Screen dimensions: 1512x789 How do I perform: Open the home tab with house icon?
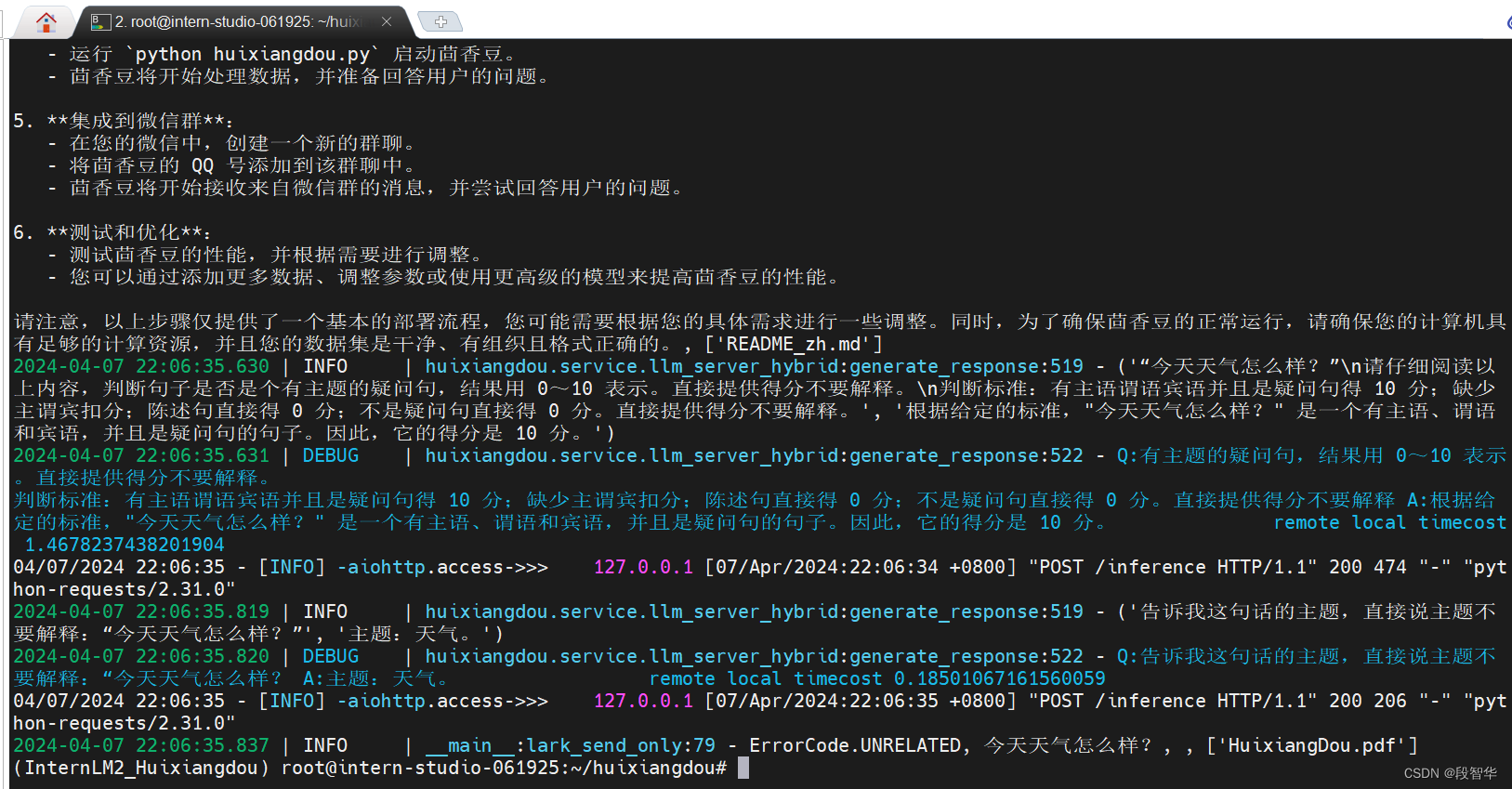46,21
